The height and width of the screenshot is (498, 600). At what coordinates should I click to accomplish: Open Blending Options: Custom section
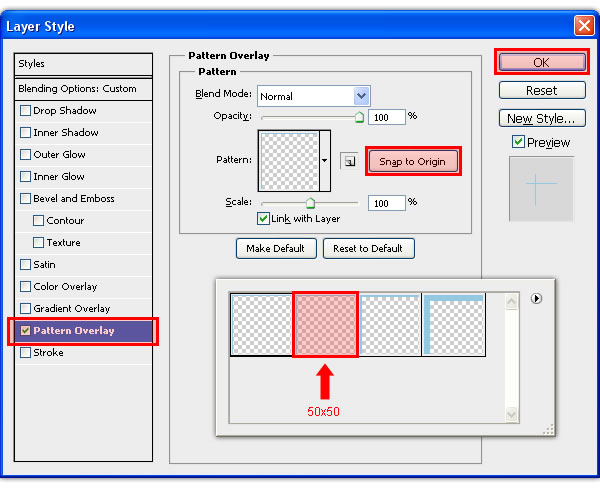coord(83,89)
